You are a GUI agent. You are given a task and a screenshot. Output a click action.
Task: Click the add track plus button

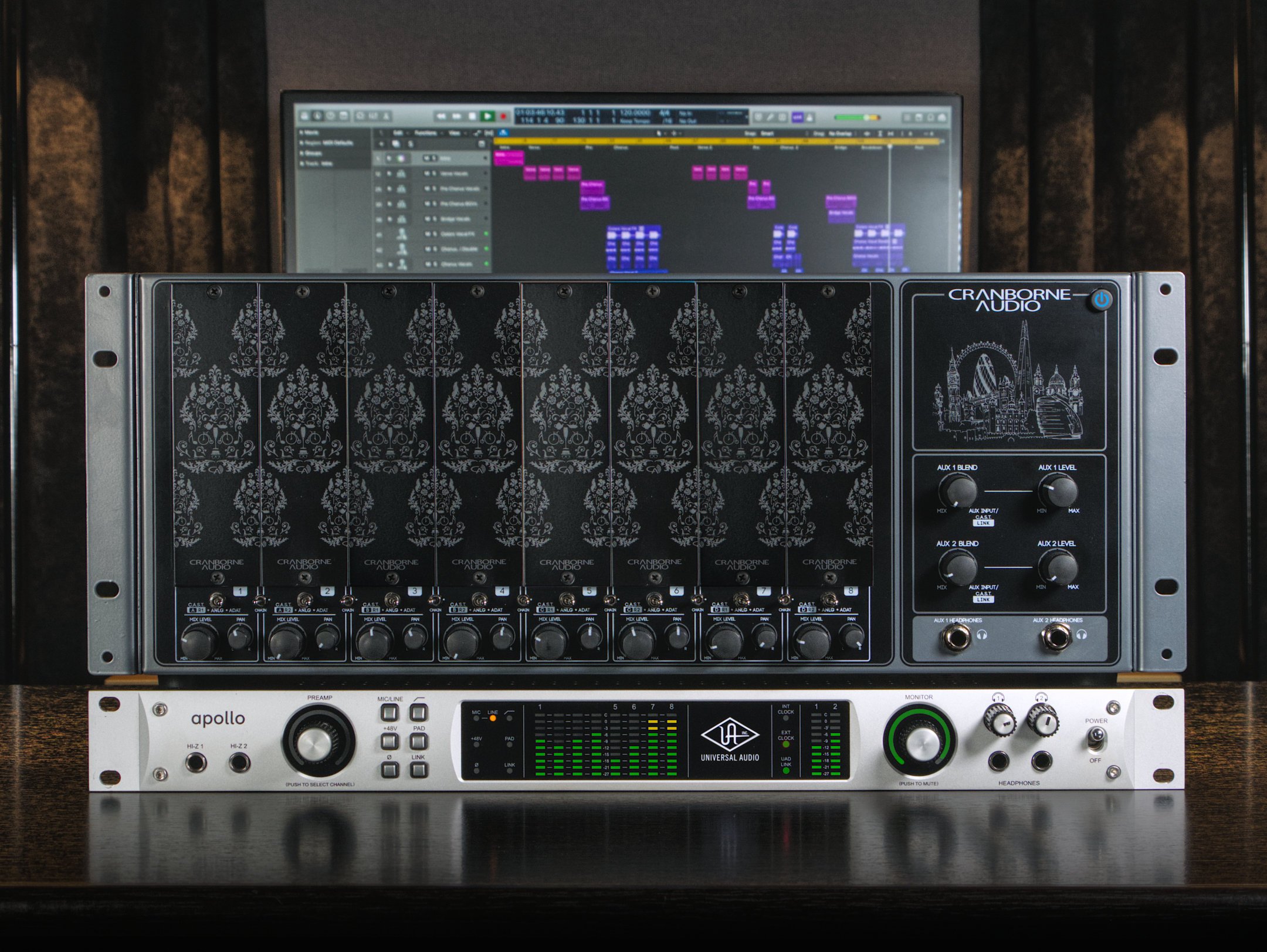click(x=381, y=144)
